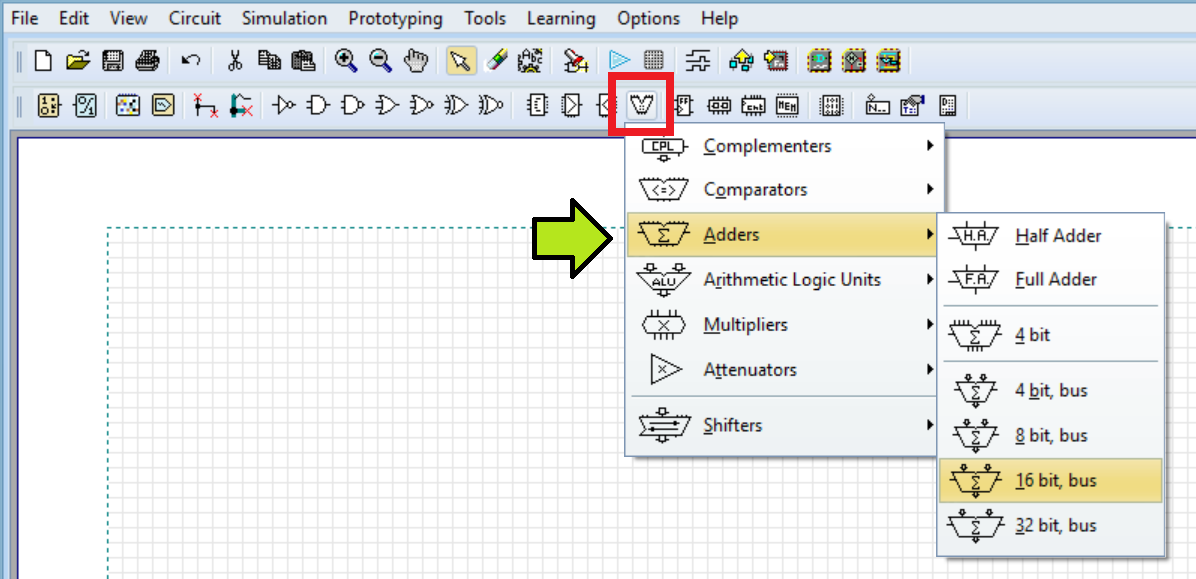This screenshot has height=579, width=1196.
Task: Insert the 0/1 output component
Action: (x=84, y=105)
